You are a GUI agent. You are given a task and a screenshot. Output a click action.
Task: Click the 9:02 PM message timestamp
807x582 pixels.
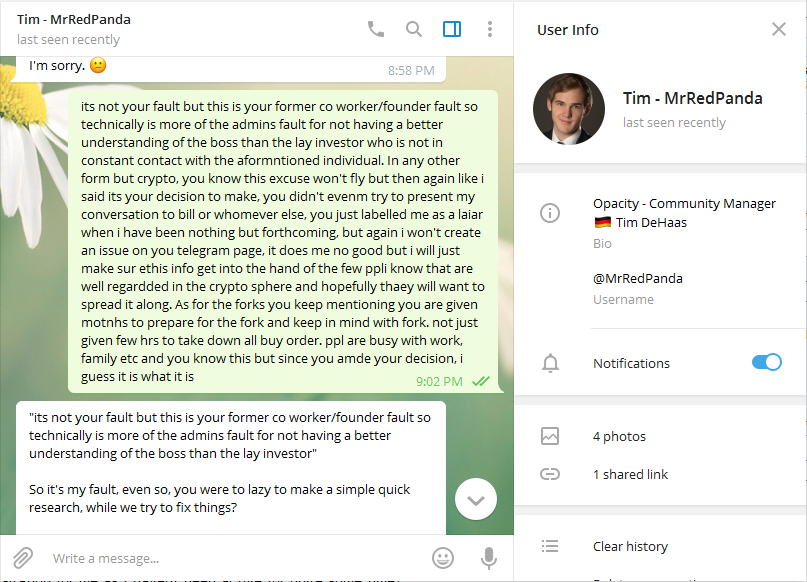[x=439, y=381]
